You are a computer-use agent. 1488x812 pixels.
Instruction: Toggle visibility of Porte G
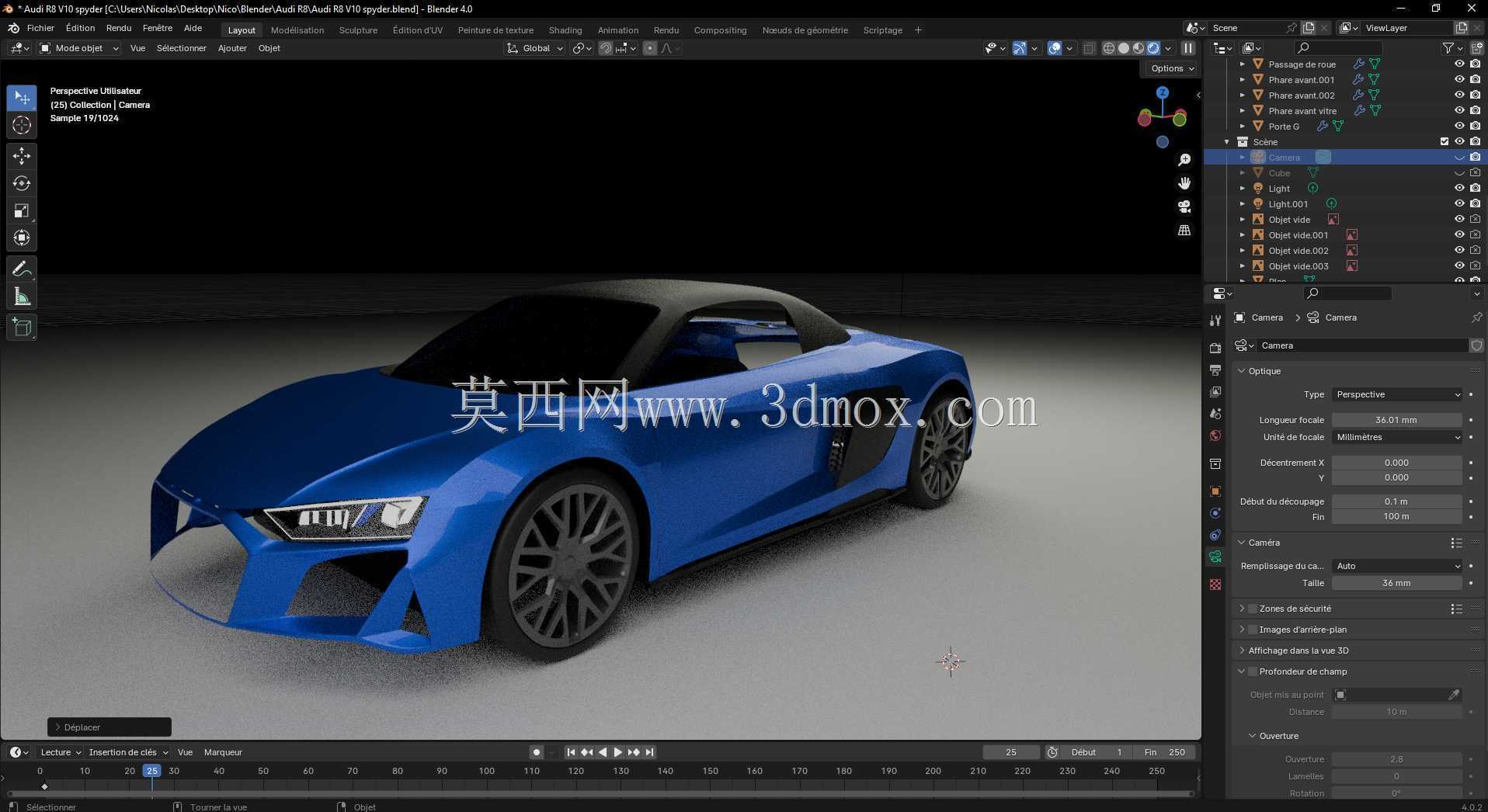click(1459, 127)
